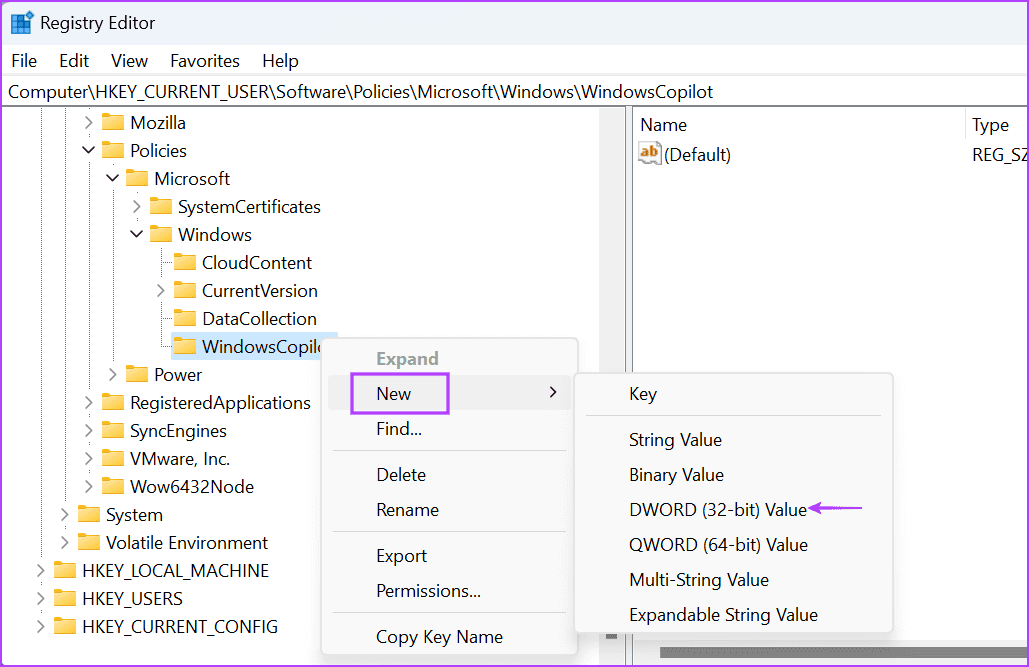Screen dimensions: 1029x667
Task: Collapse the Microsoft key
Action: (x=113, y=179)
